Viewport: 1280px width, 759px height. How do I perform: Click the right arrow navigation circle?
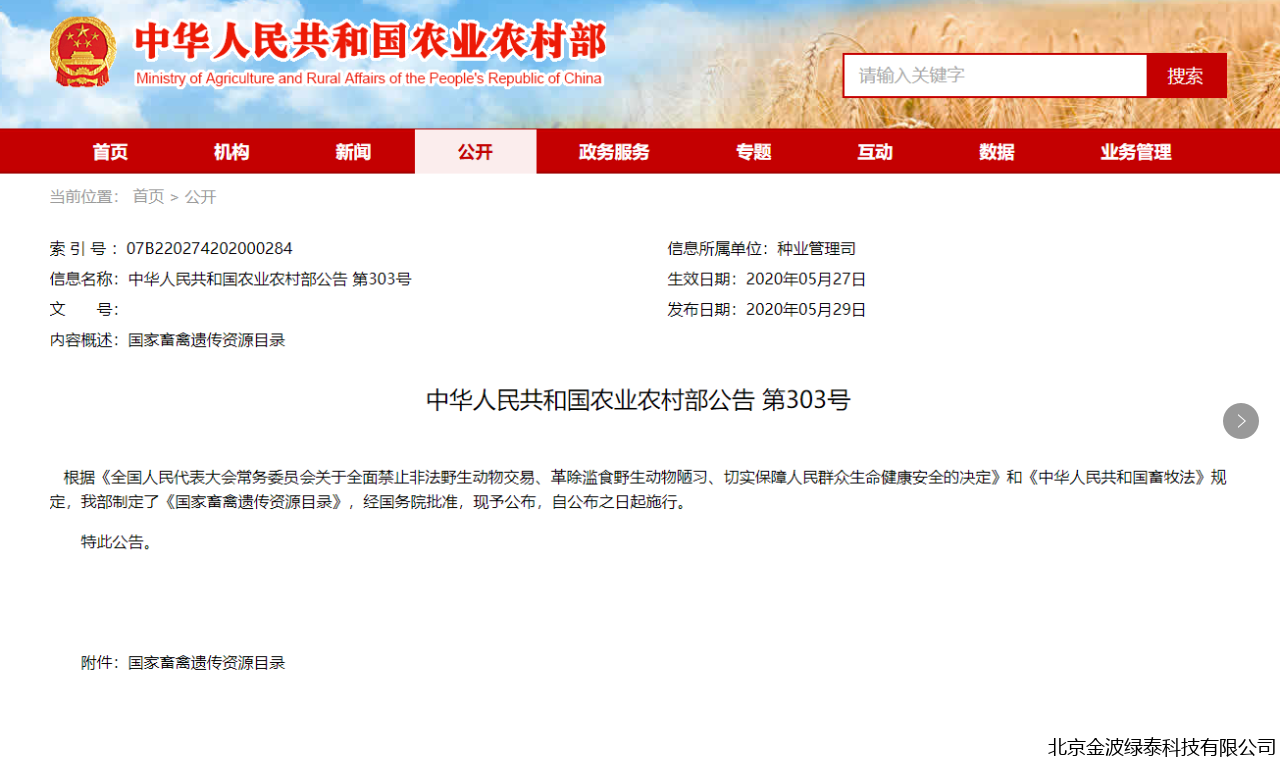pos(1241,421)
